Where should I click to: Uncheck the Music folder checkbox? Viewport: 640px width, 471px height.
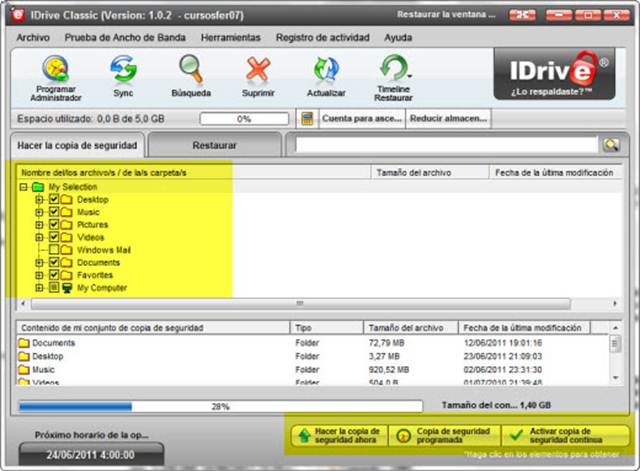point(54,212)
